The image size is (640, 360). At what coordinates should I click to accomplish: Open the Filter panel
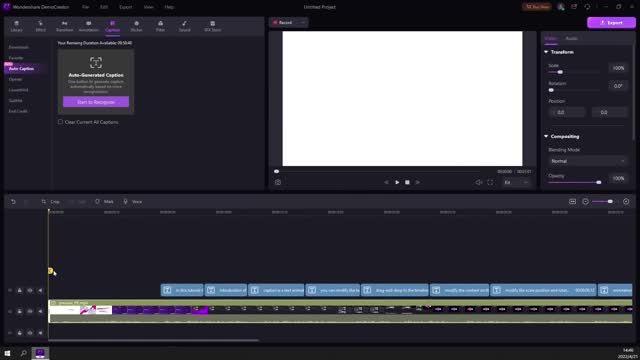[160, 26]
